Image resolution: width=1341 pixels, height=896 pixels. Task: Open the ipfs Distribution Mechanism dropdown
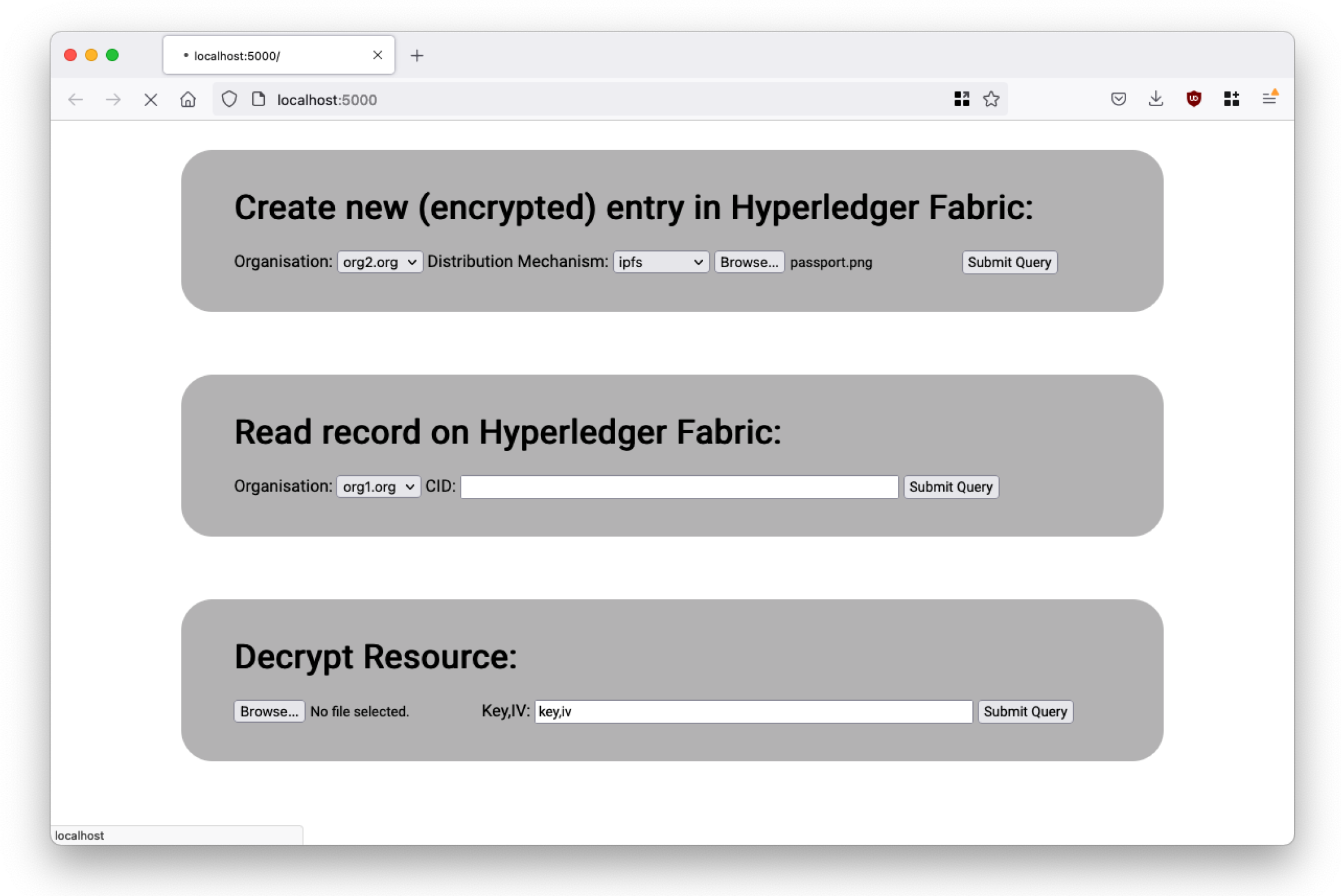coord(661,262)
